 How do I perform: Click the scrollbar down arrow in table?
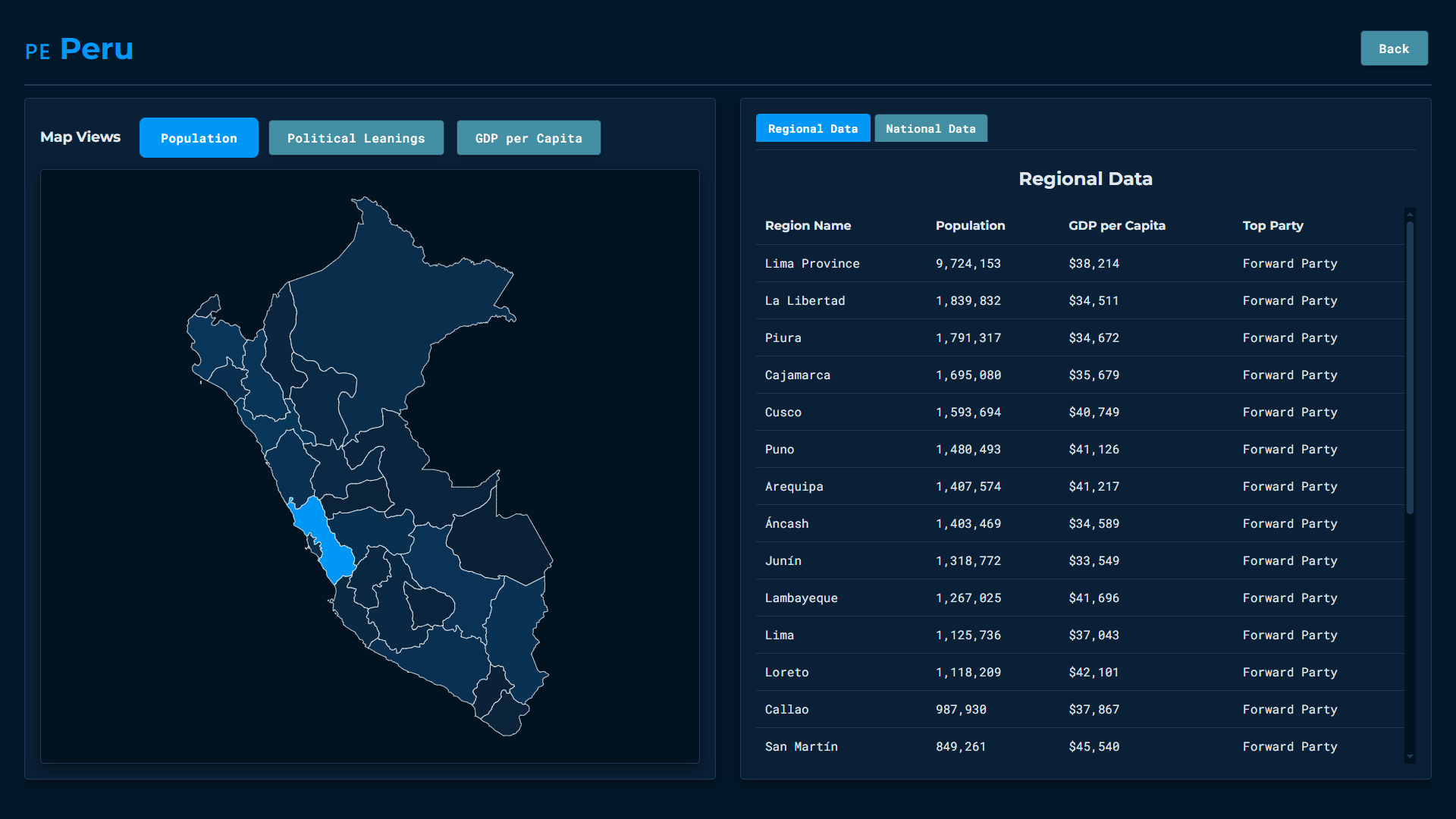[x=1410, y=756]
